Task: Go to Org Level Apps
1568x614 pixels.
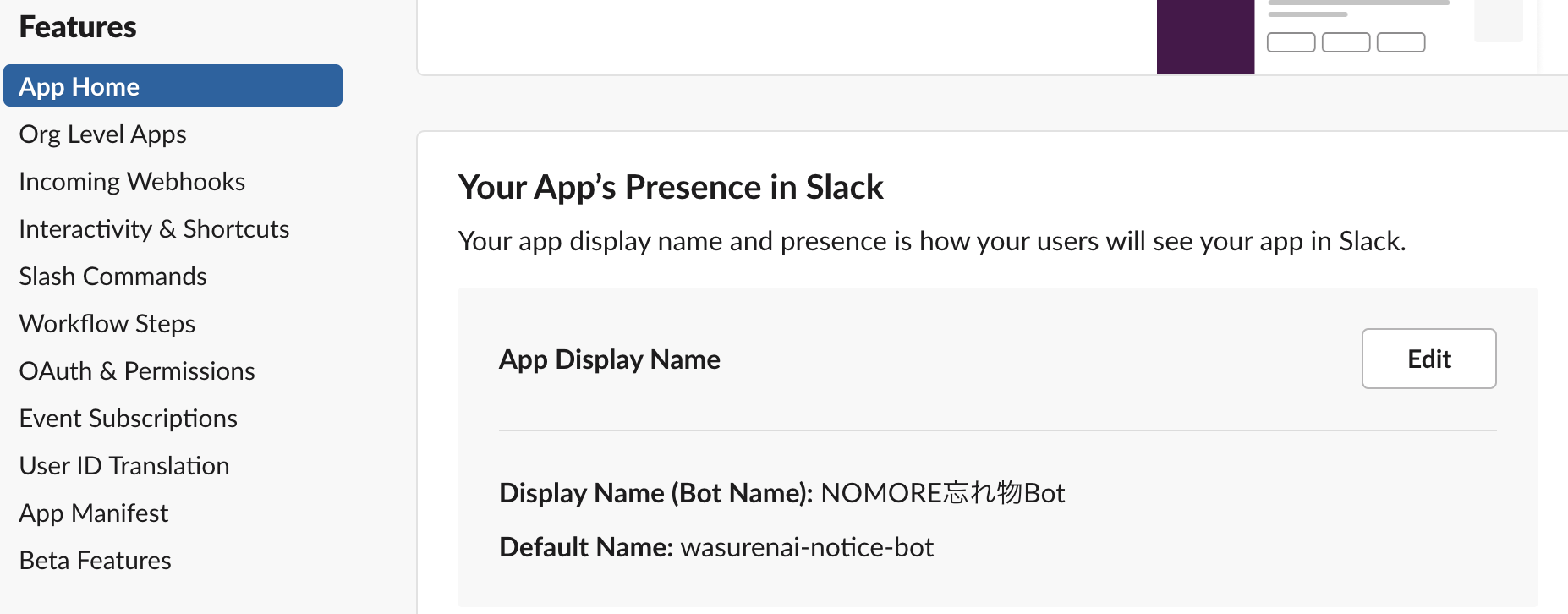Action: [102, 134]
